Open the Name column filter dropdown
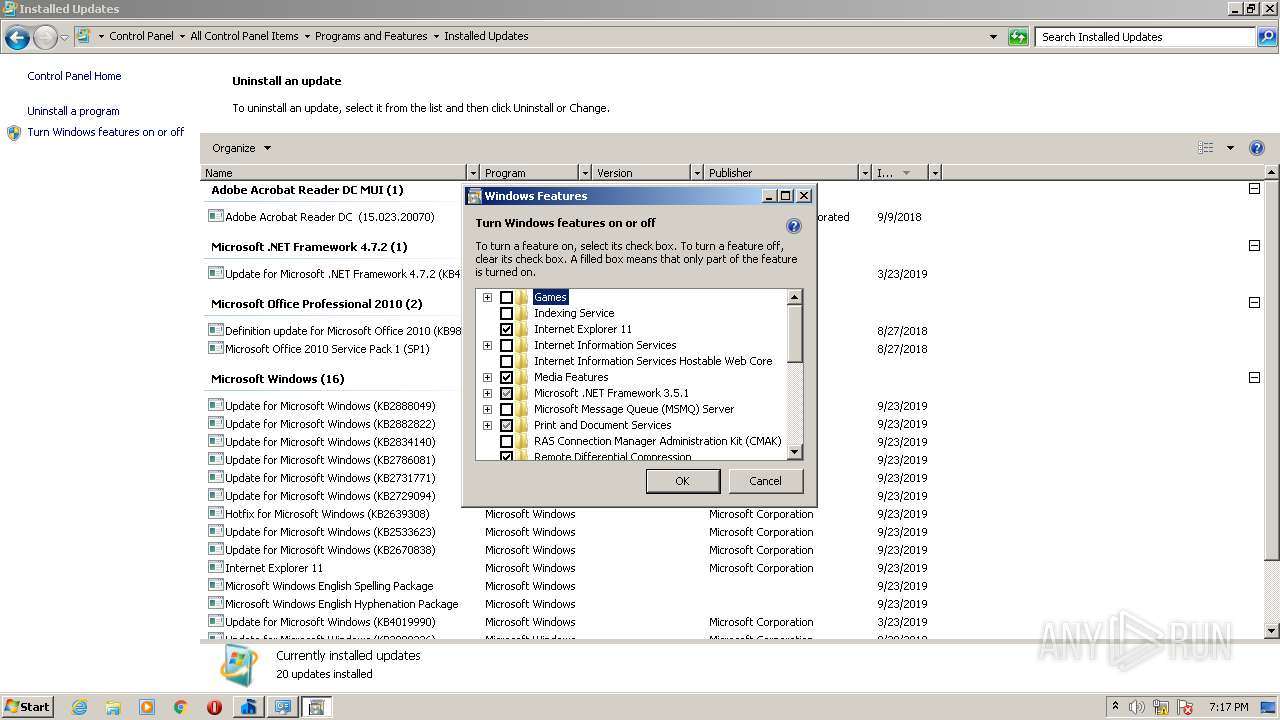Viewport: 1280px width, 720px height. point(473,173)
